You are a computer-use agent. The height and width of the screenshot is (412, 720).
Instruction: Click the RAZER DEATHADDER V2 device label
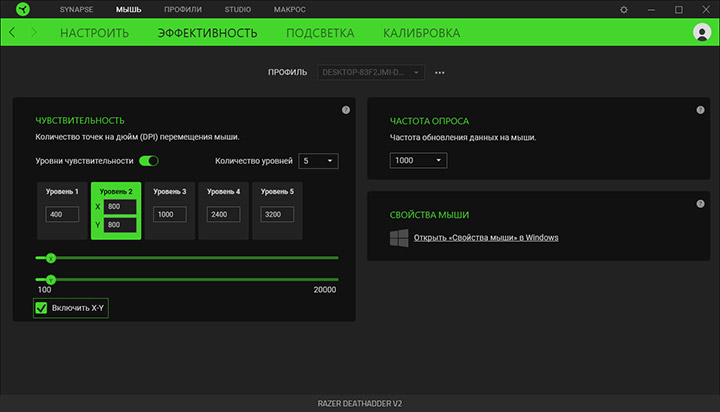pos(360,404)
